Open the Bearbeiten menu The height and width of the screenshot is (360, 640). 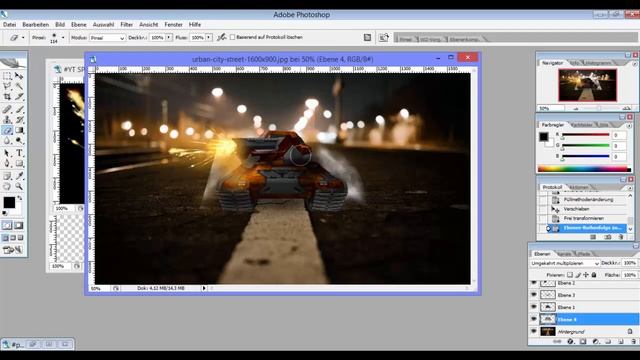click(x=36, y=25)
